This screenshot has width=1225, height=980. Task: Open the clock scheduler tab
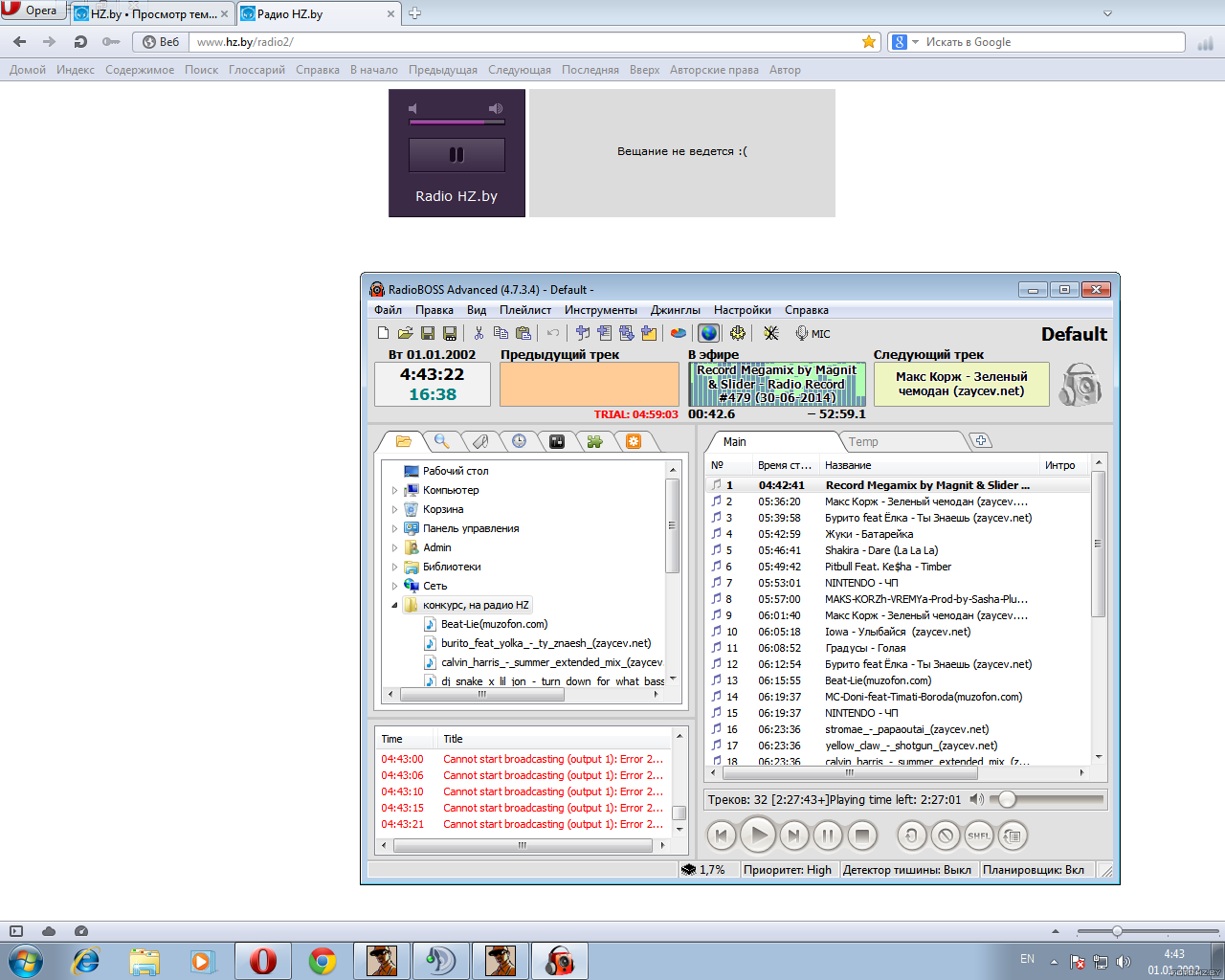click(519, 441)
